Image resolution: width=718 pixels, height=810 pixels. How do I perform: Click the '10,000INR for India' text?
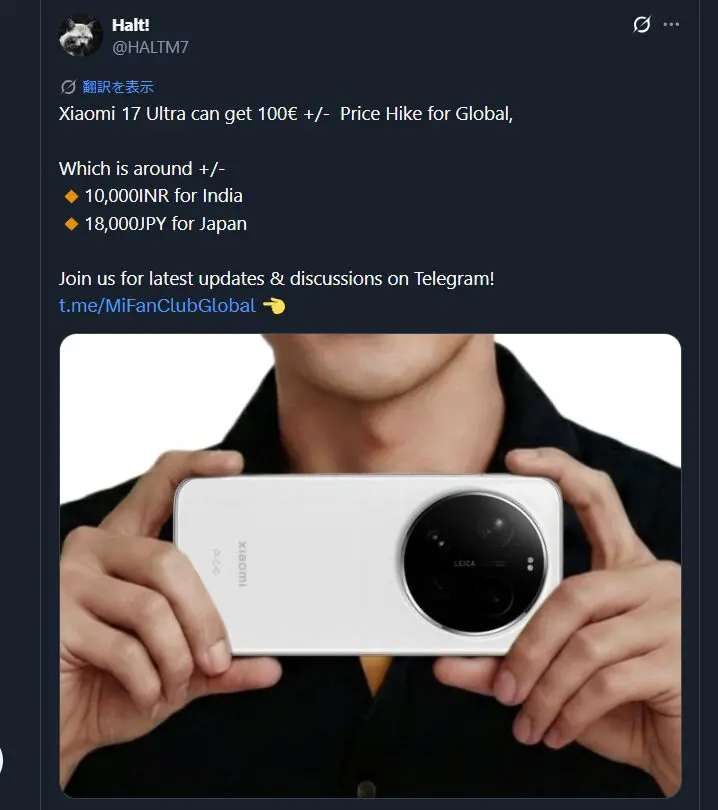pyautogui.click(x=164, y=196)
